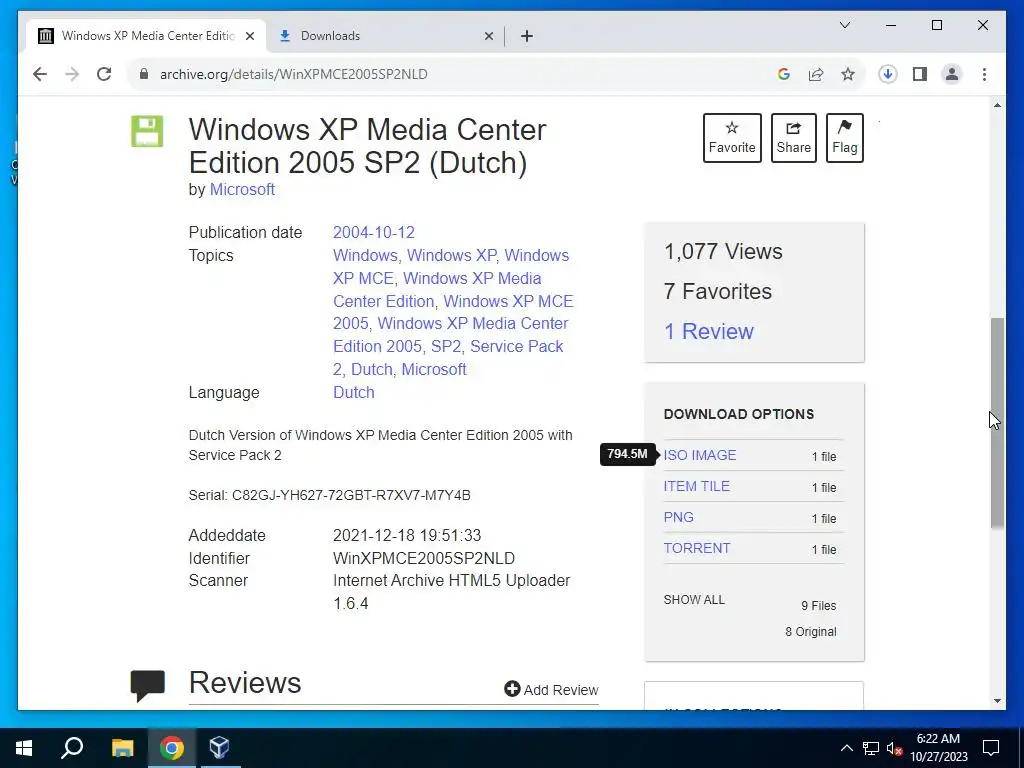The width and height of the screenshot is (1024, 768).
Task: Click the serial number text line
Action: [330, 495]
